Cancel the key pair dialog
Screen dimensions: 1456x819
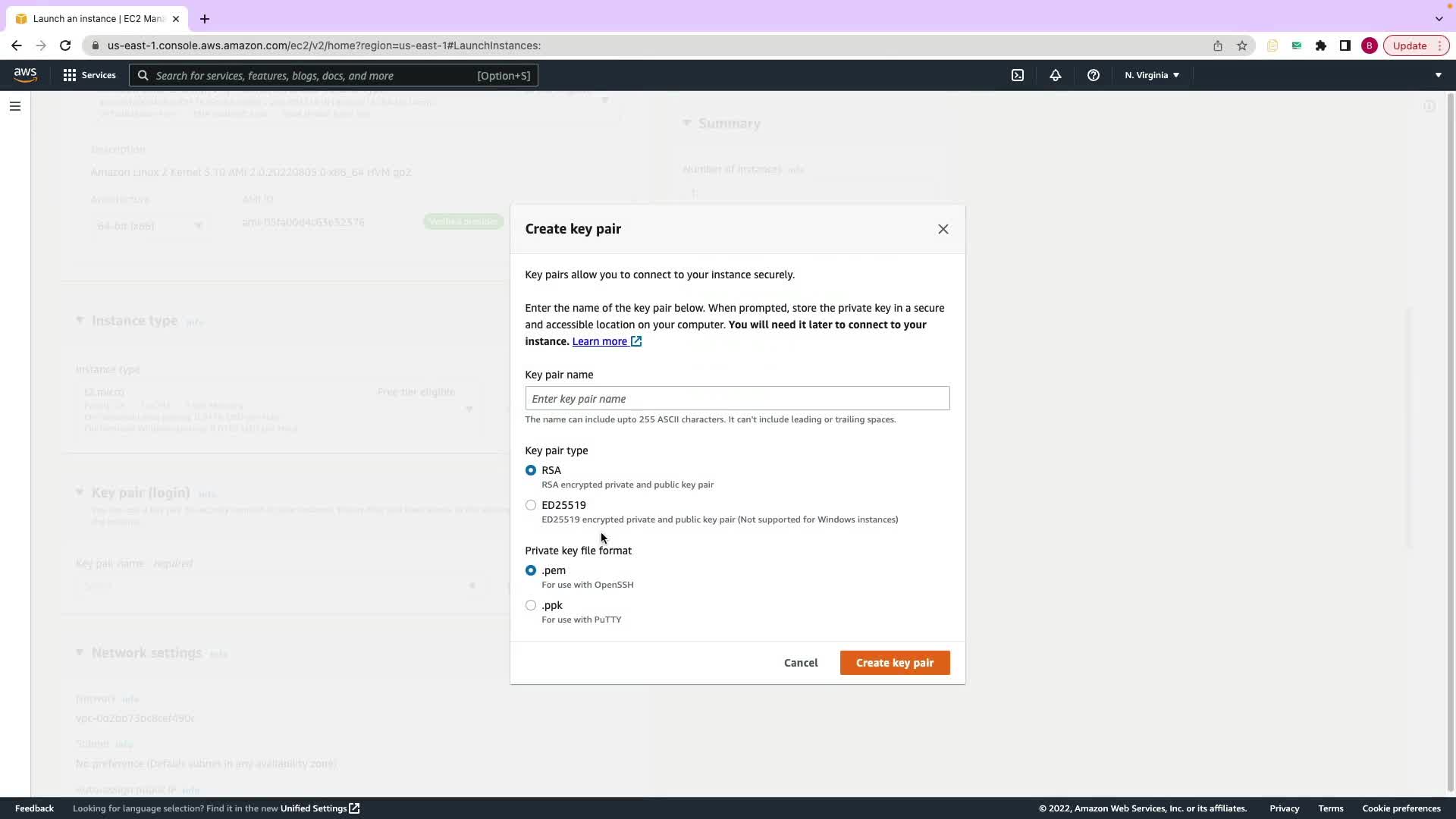[800, 663]
